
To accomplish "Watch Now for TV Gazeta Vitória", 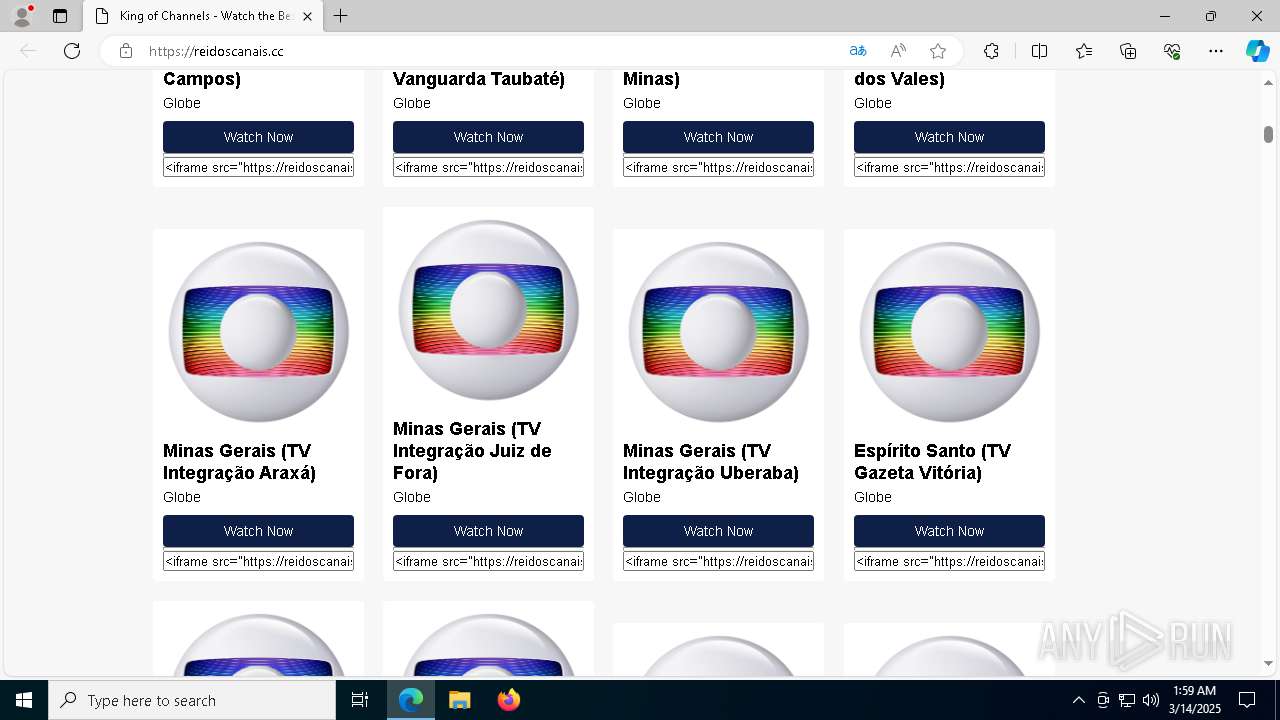I will [x=949, y=531].
